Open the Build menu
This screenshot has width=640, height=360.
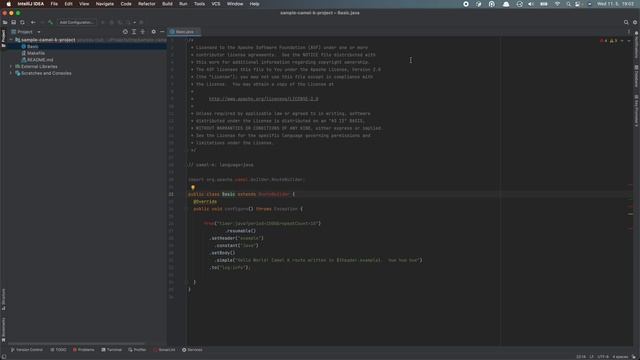coord(167,4)
